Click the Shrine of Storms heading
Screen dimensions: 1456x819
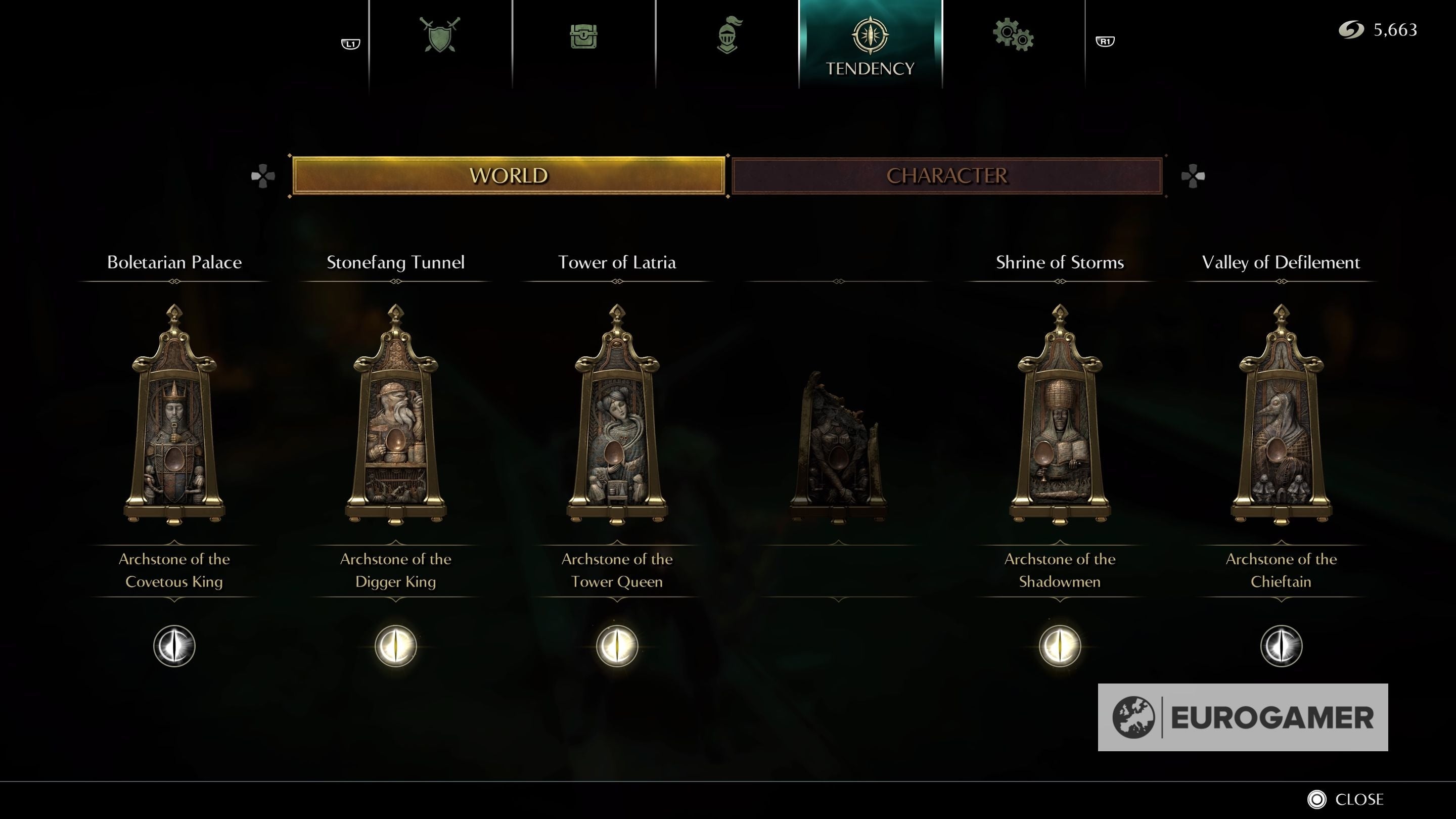click(x=1060, y=262)
